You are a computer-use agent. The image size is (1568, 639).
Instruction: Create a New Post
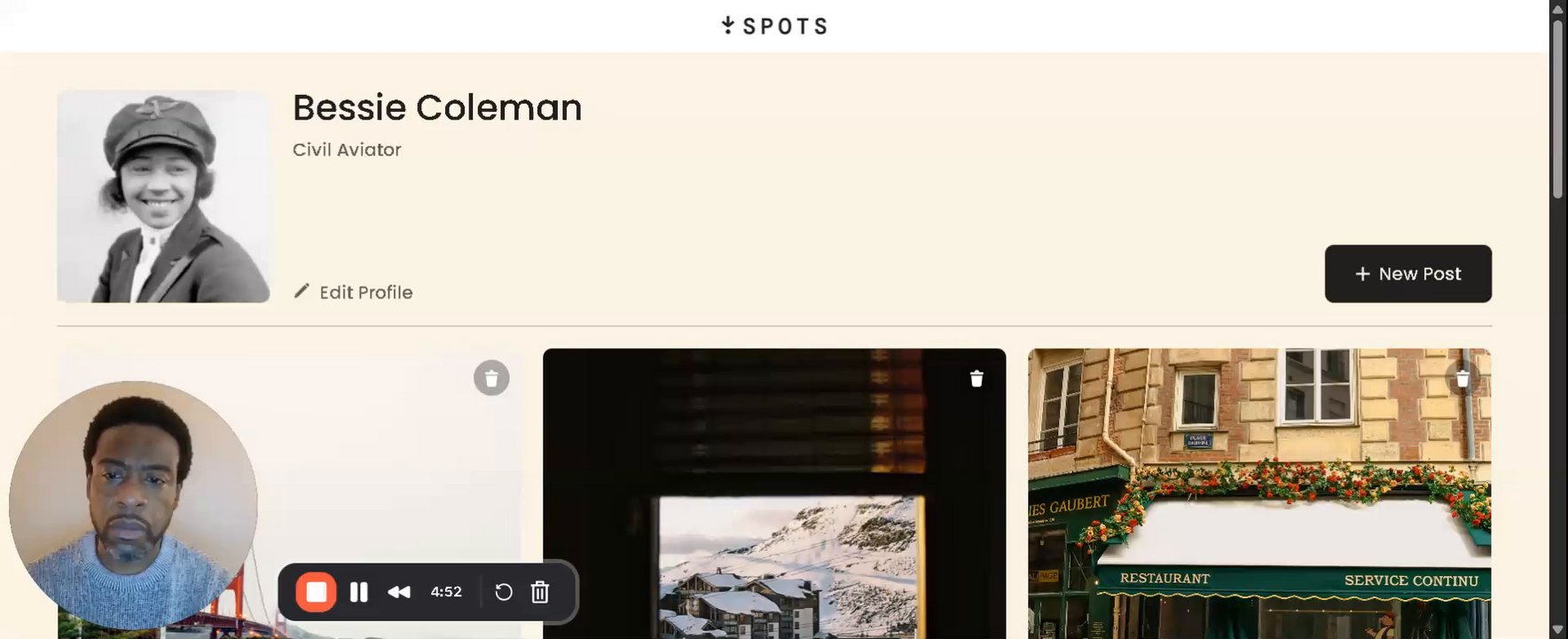[1407, 273]
